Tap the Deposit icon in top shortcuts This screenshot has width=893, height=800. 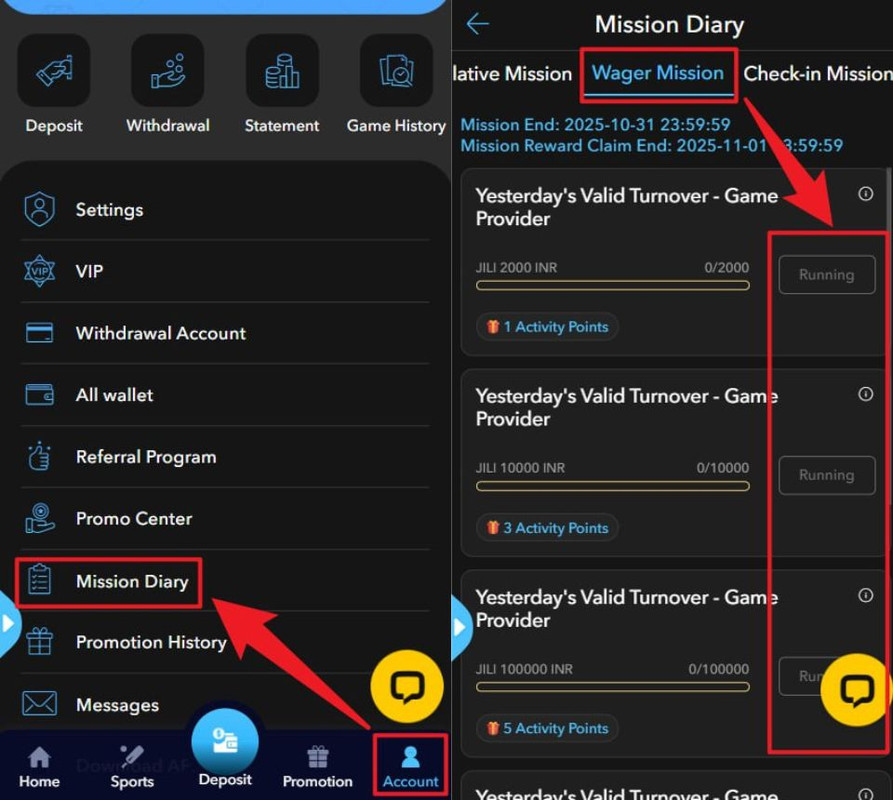click(x=54, y=72)
